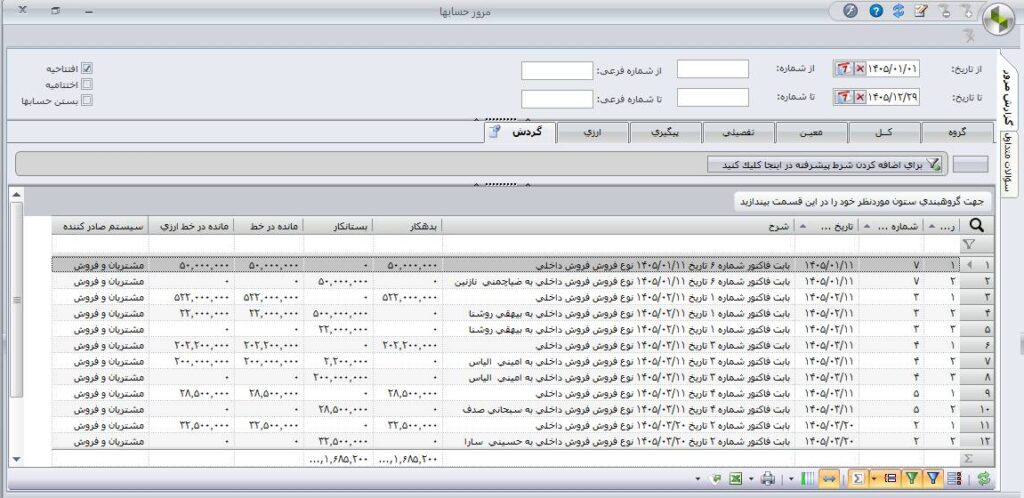Screen dimensions: 1024x498
Task: Click the advanced filter condition button
Action: click(x=825, y=164)
